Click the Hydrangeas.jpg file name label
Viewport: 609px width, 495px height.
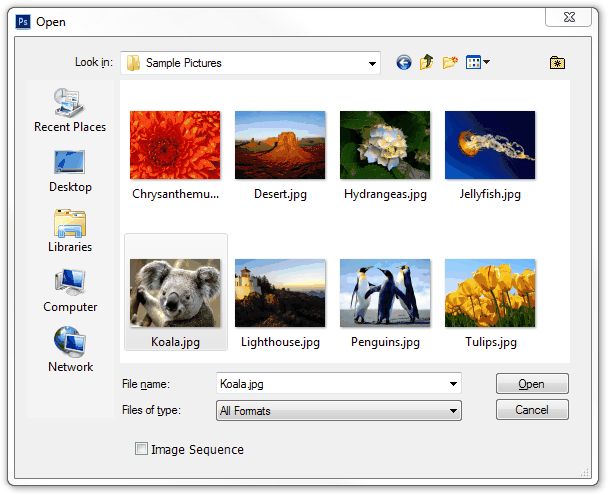click(x=385, y=194)
